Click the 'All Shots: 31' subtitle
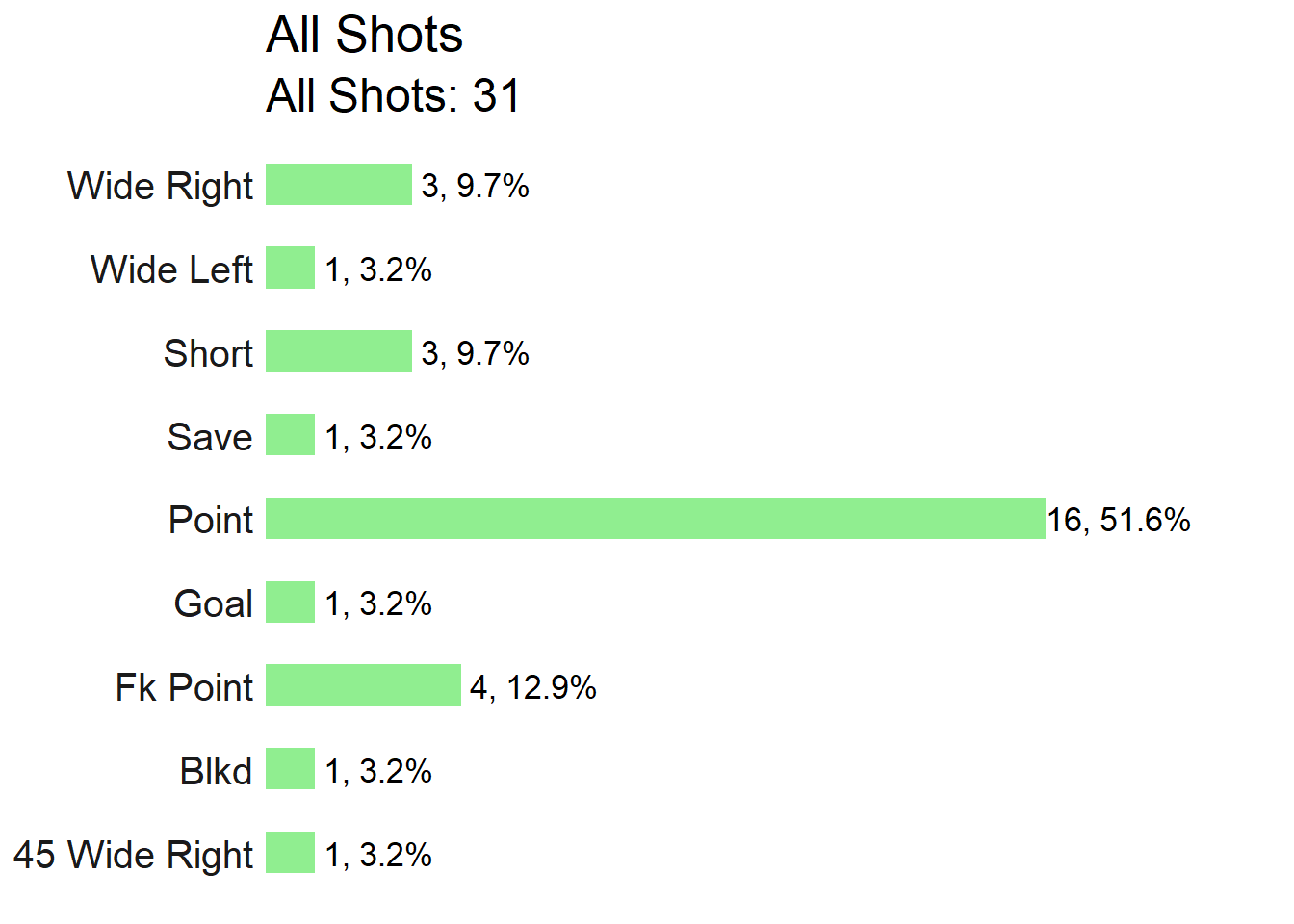 coord(393,95)
